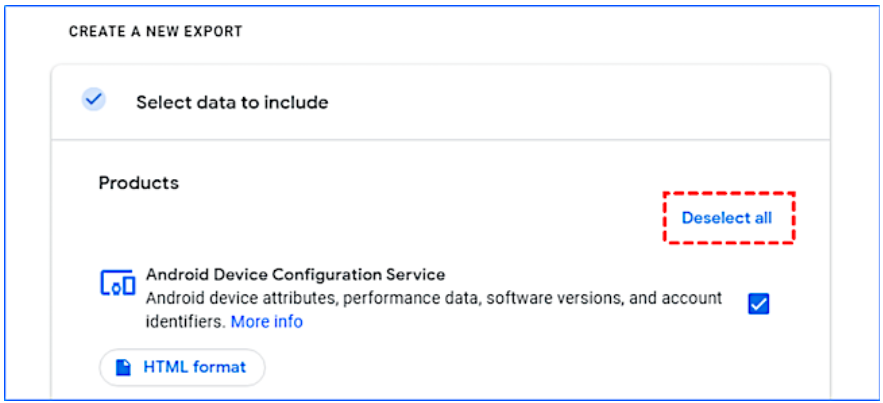This screenshot has width=883, height=403.
Task: Click the Android devices product icon
Action: [118, 283]
